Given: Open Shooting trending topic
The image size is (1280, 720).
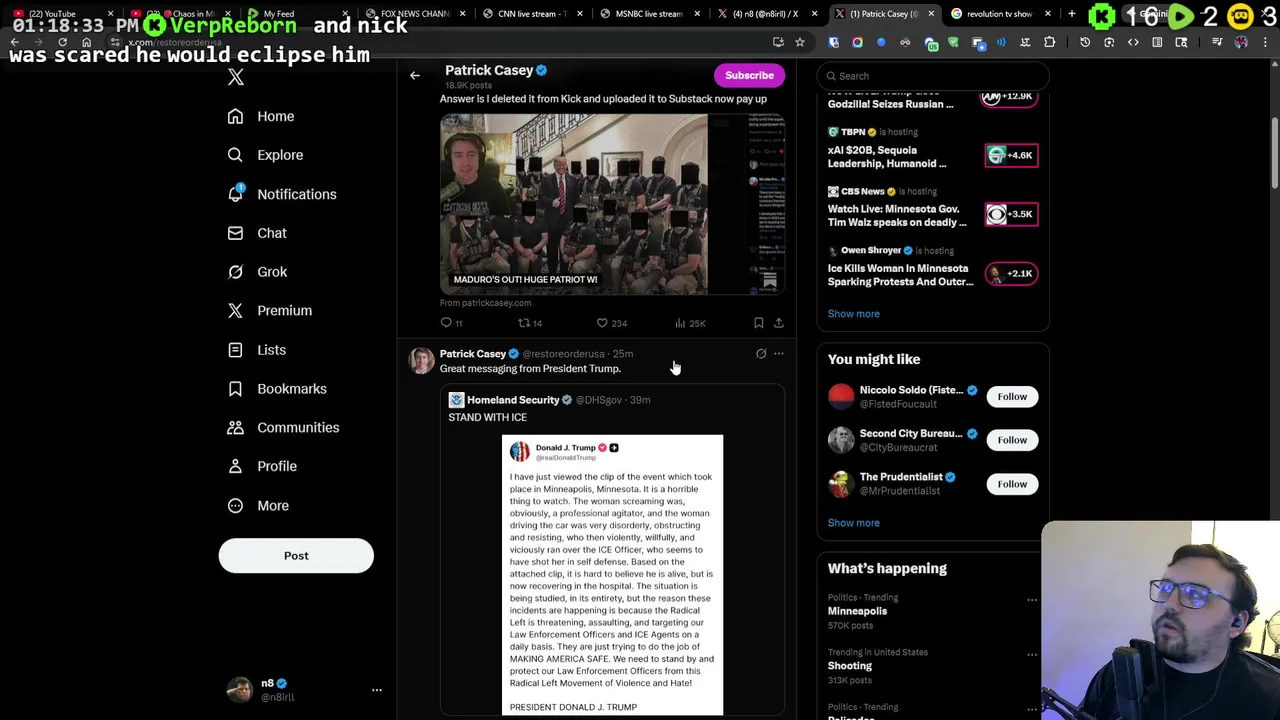Looking at the screenshot, I should tap(849, 666).
